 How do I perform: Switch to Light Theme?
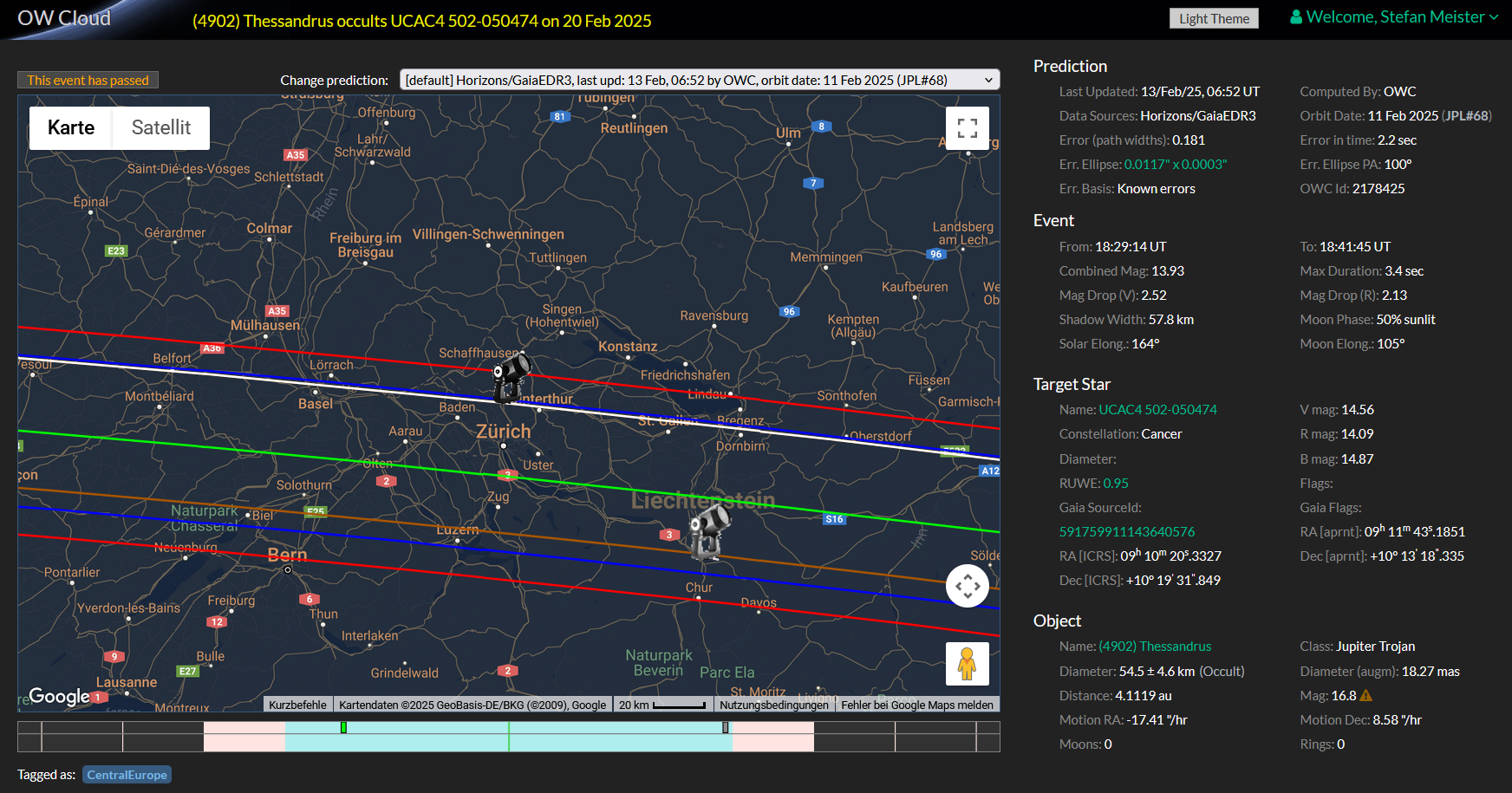[x=1214, y=18]
